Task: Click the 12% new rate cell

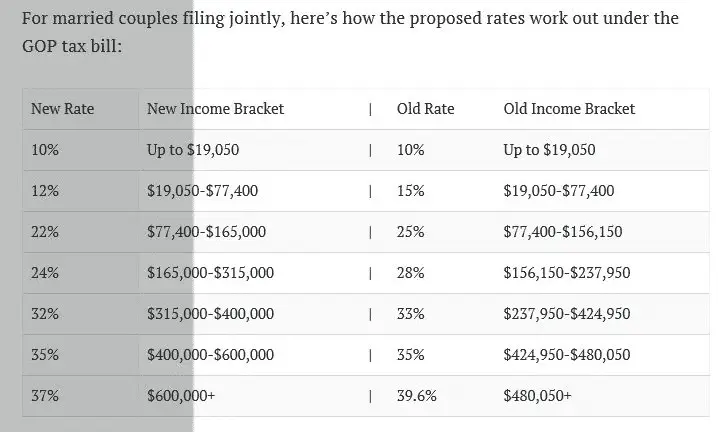Action: [45, 191]
